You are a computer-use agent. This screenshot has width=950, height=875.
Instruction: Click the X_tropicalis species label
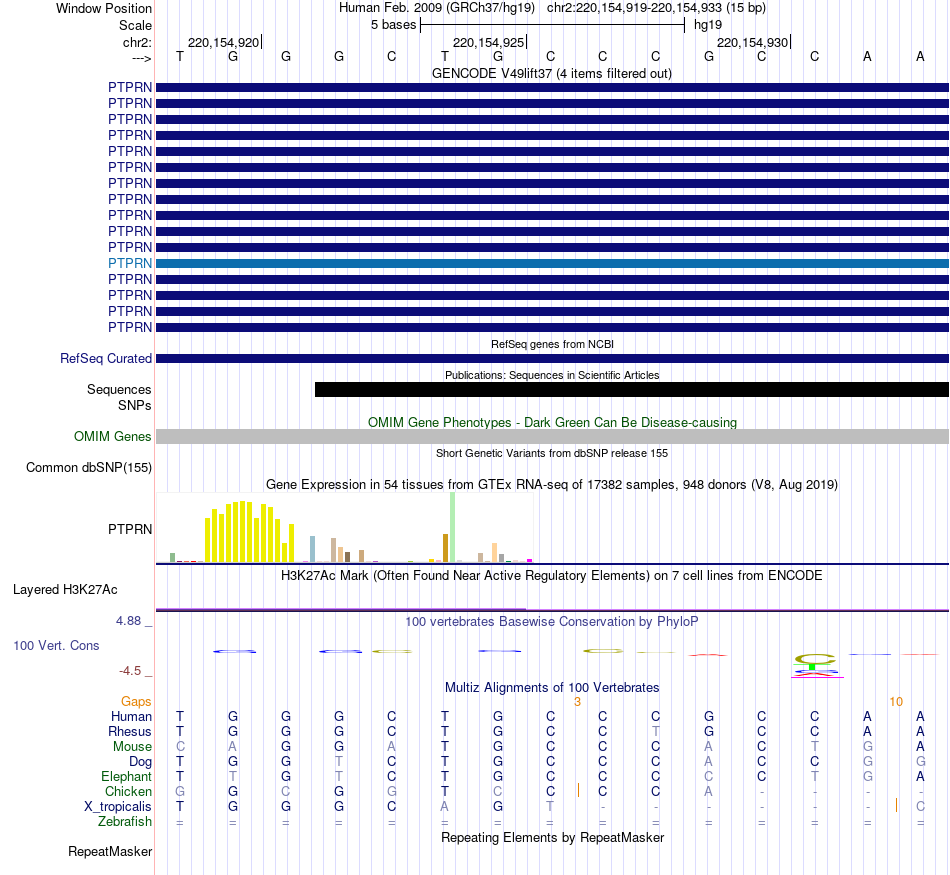coord(118,807)
